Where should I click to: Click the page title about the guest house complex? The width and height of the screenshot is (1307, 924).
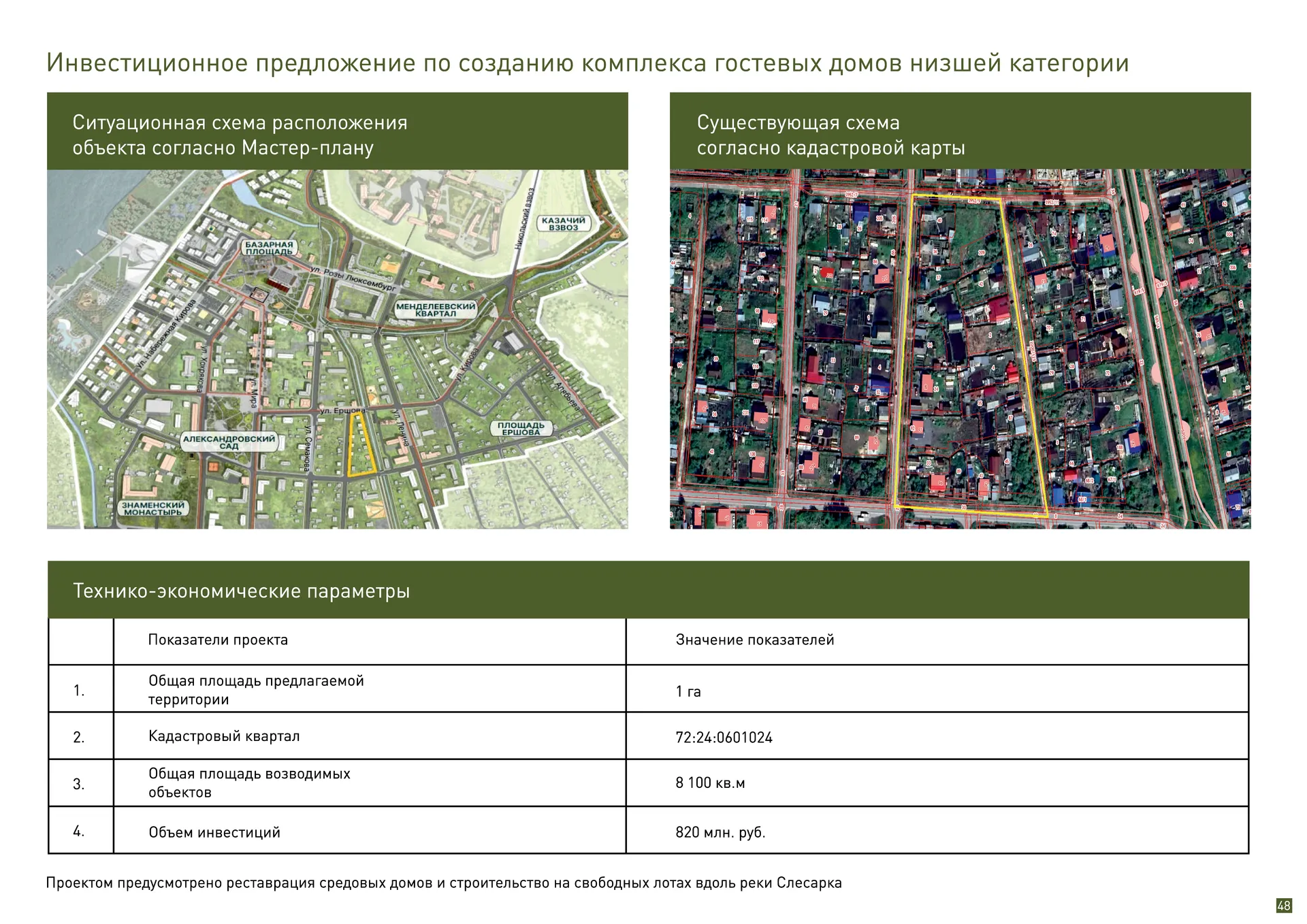tap(587, 63)
